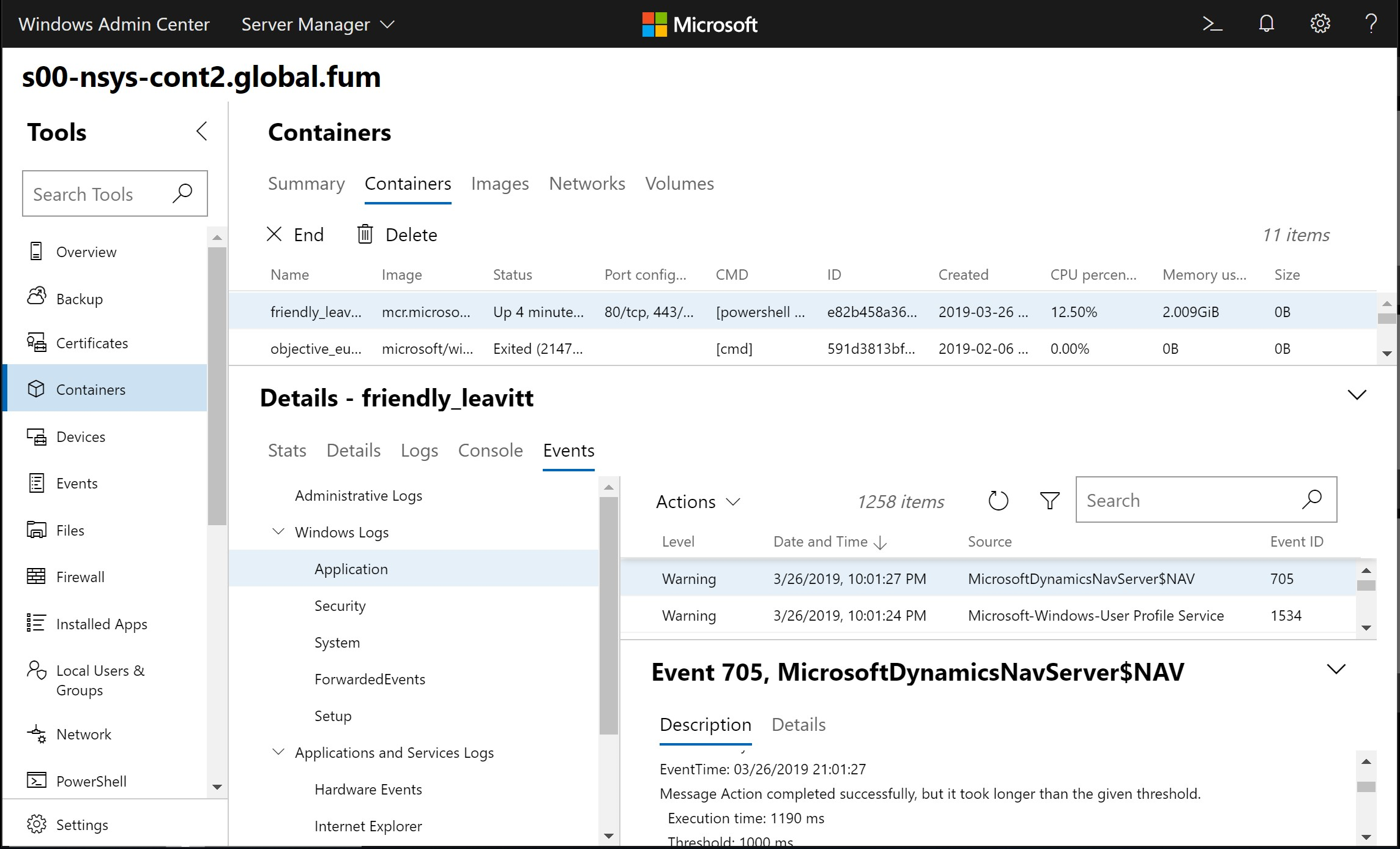
Task: Click the Microsoft logo
Action: pyautogui.click(x=699, y=24)
